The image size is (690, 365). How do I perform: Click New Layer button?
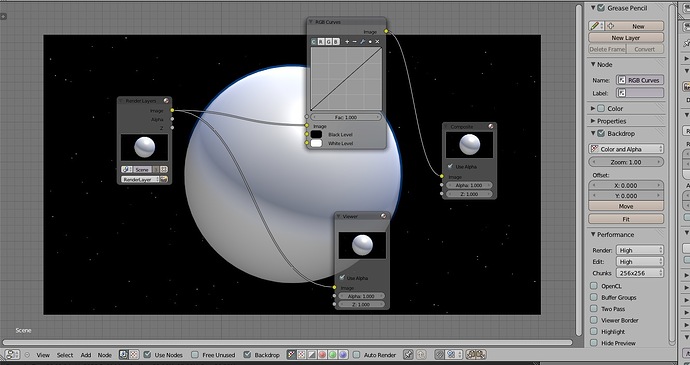pyautogui.click(x=626, y=38)
